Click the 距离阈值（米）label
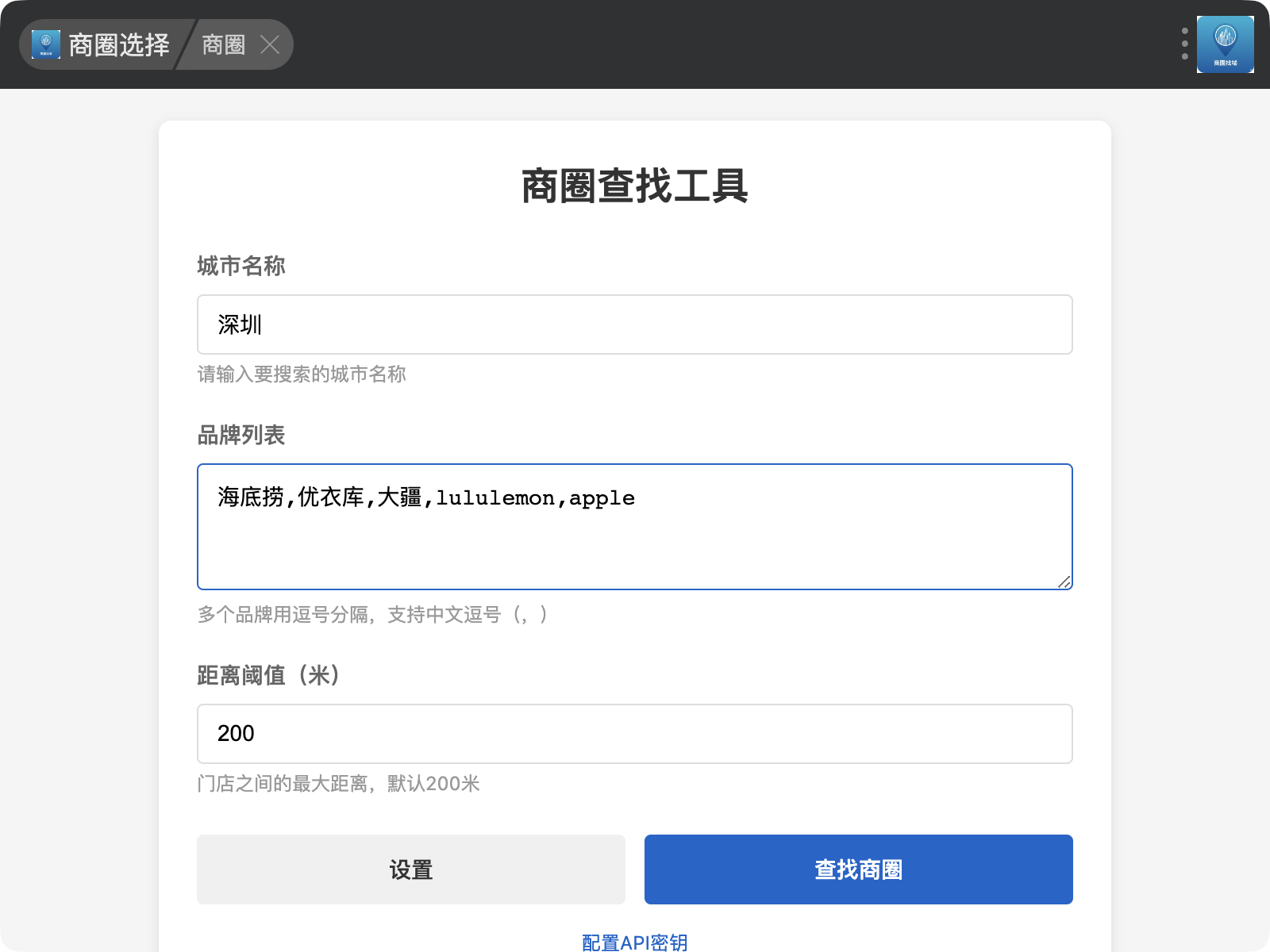This screenshot has width=1270, height=952. (x=270, y=675)
